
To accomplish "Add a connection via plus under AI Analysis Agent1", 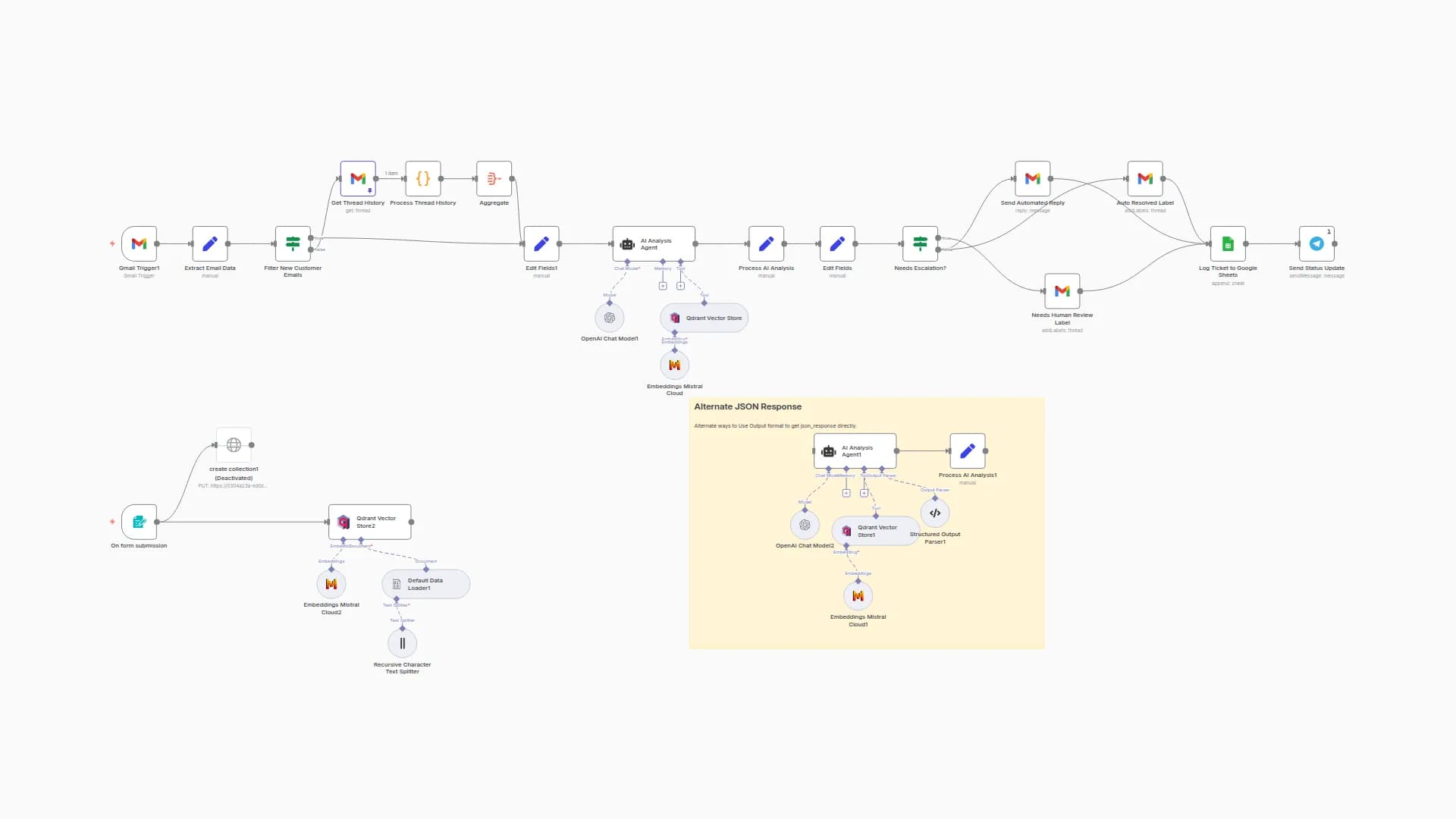I will pos(845,491).
